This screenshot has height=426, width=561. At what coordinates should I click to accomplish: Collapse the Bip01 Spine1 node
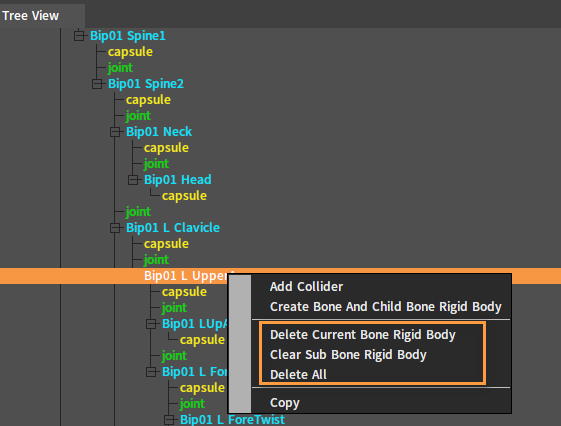click(79, 36)
